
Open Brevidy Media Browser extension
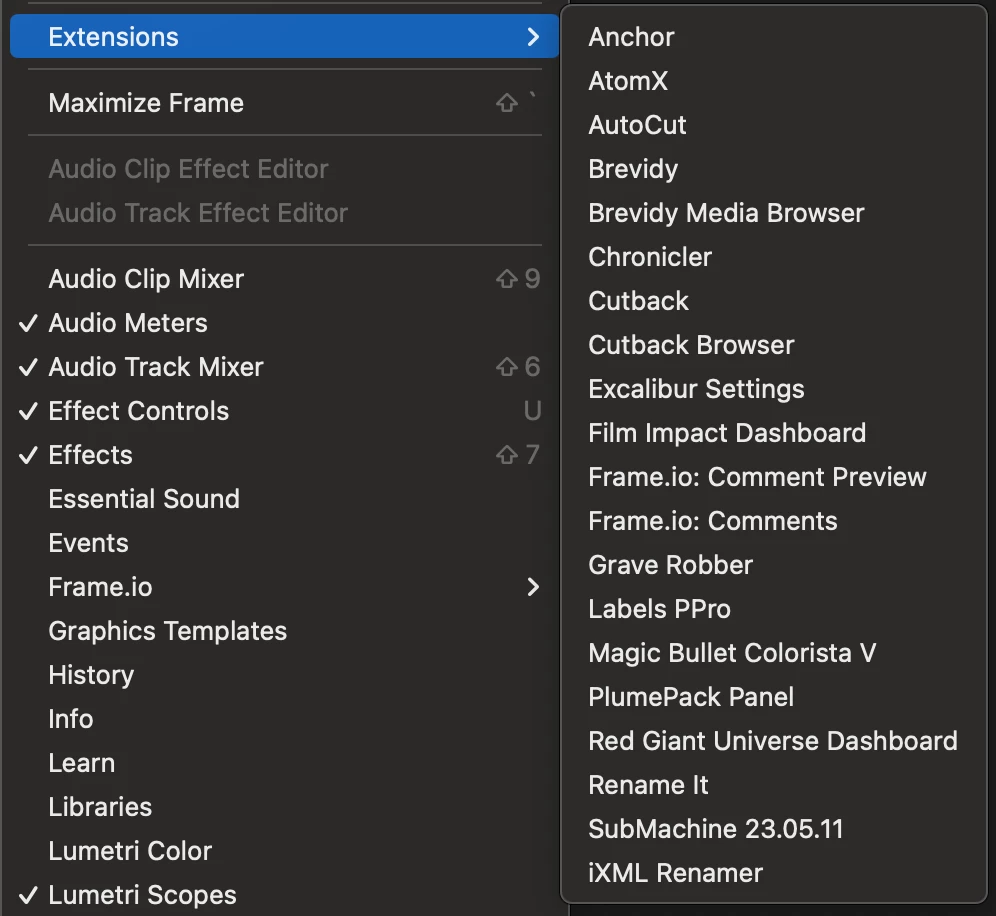click(x=774, y=213)
